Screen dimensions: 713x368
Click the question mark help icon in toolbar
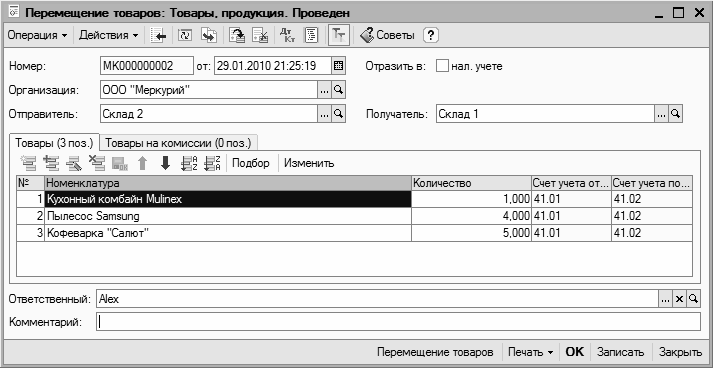[x=431, y=35]
